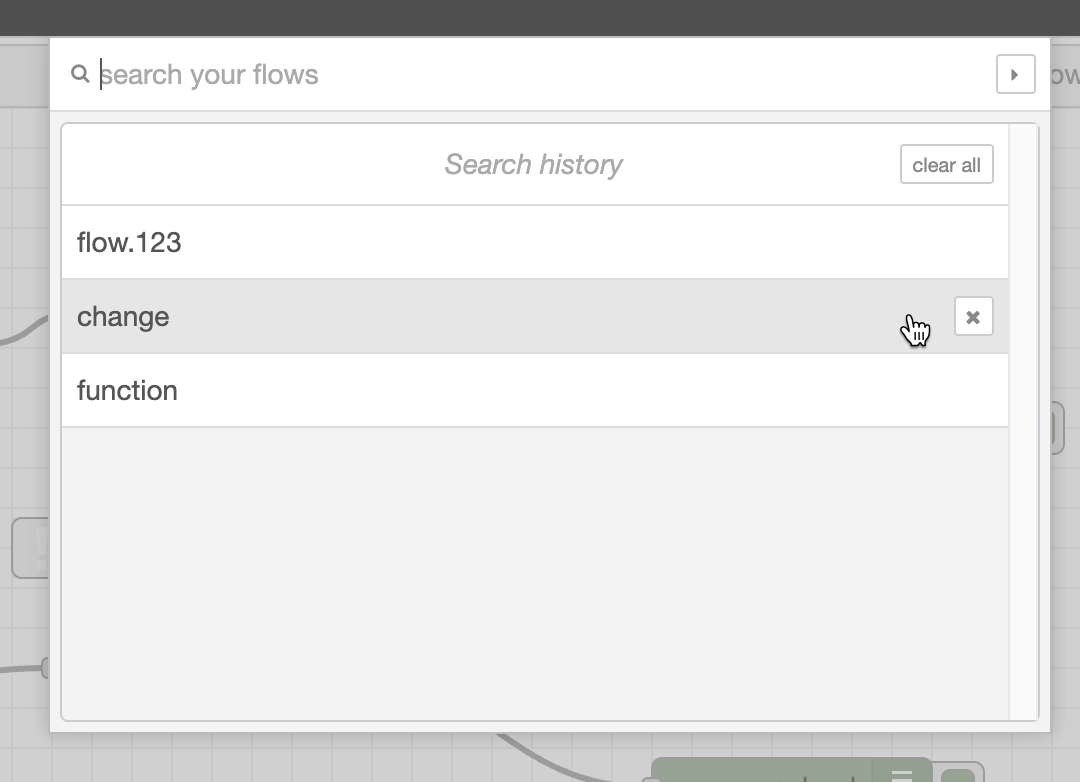Clear all search history entries

pos(946,165)
